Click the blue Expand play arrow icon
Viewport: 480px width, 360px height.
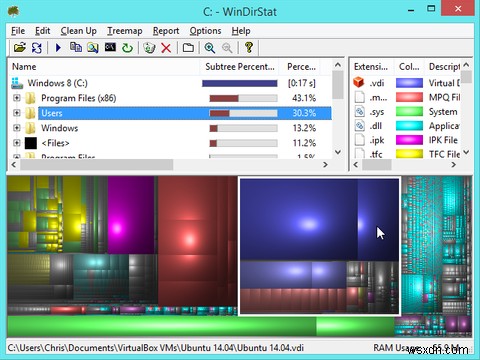point(58,48)
